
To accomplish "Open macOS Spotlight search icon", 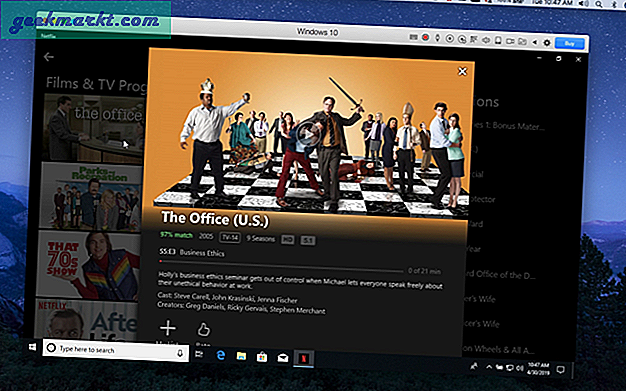I will pyautogui.click(x=599, y=4).
